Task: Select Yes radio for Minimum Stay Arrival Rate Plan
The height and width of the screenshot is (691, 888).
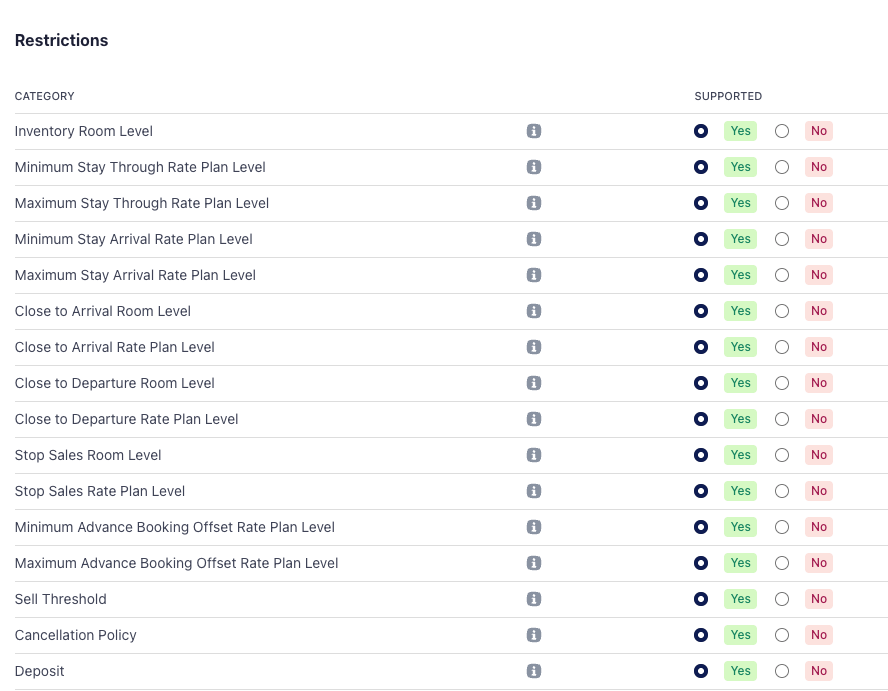Action: [x=701, y=239]
